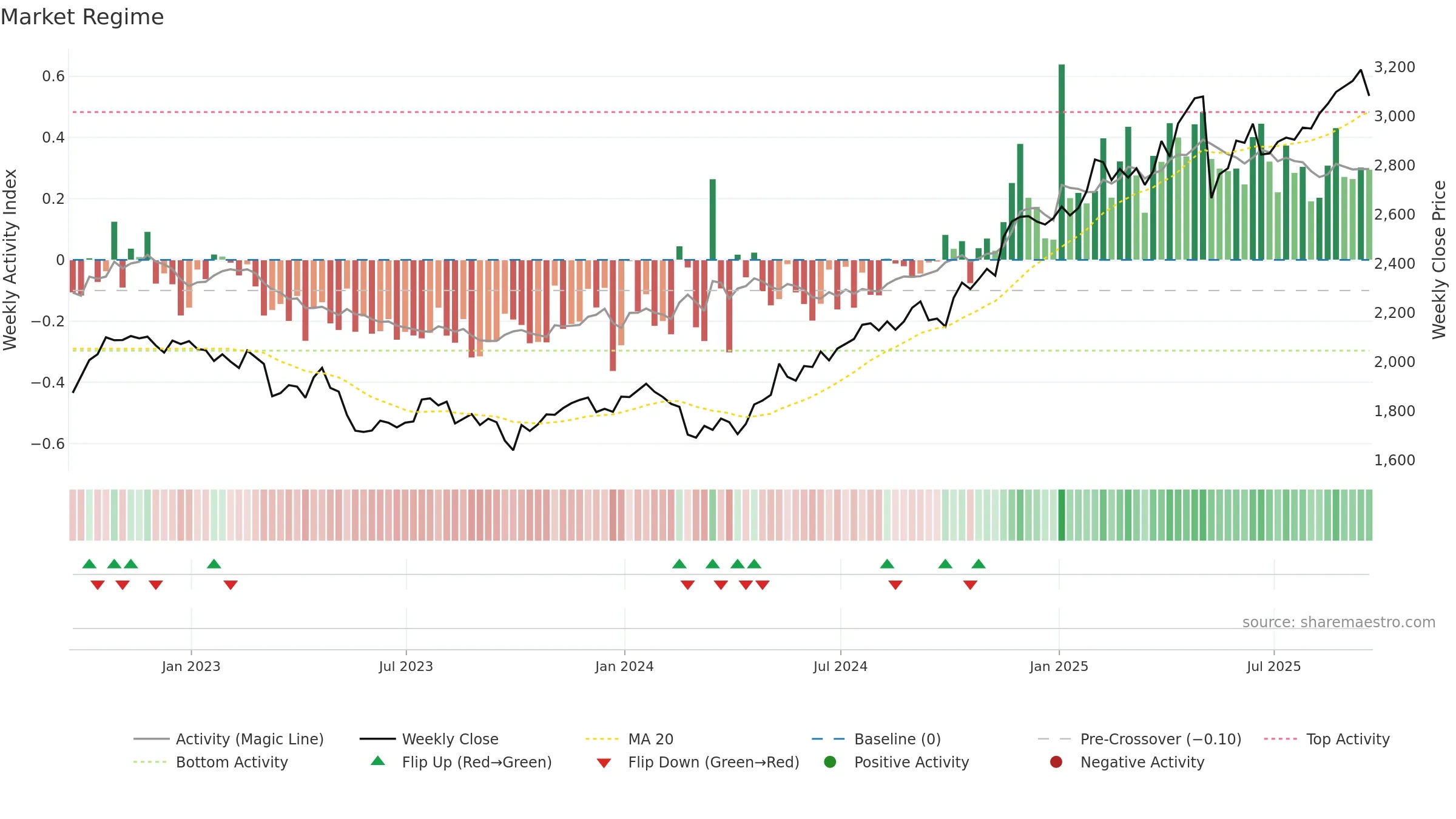The image size is (1456, 819).
Task: Click the Jan 2025 x-axis label
Action: click(1059, 666)
